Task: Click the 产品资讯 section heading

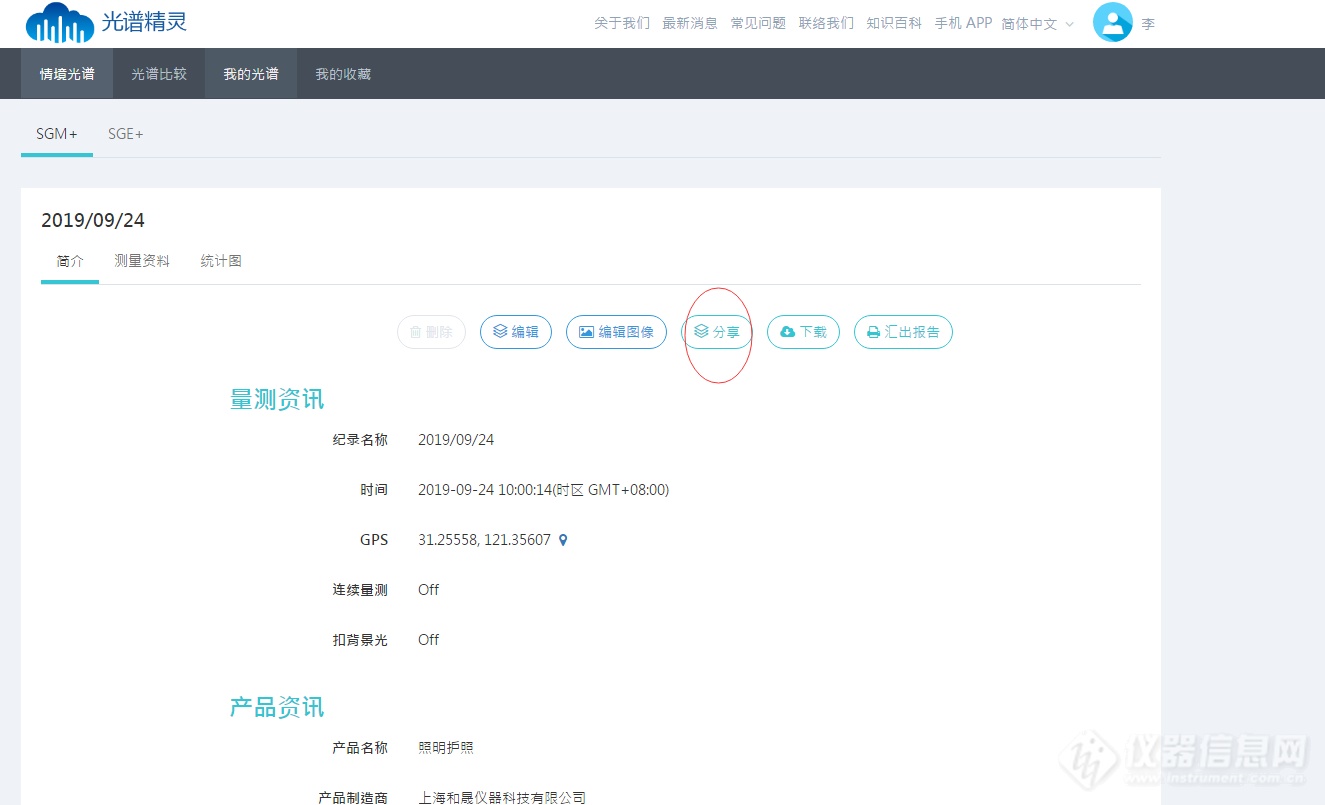Action: point(277,708)
